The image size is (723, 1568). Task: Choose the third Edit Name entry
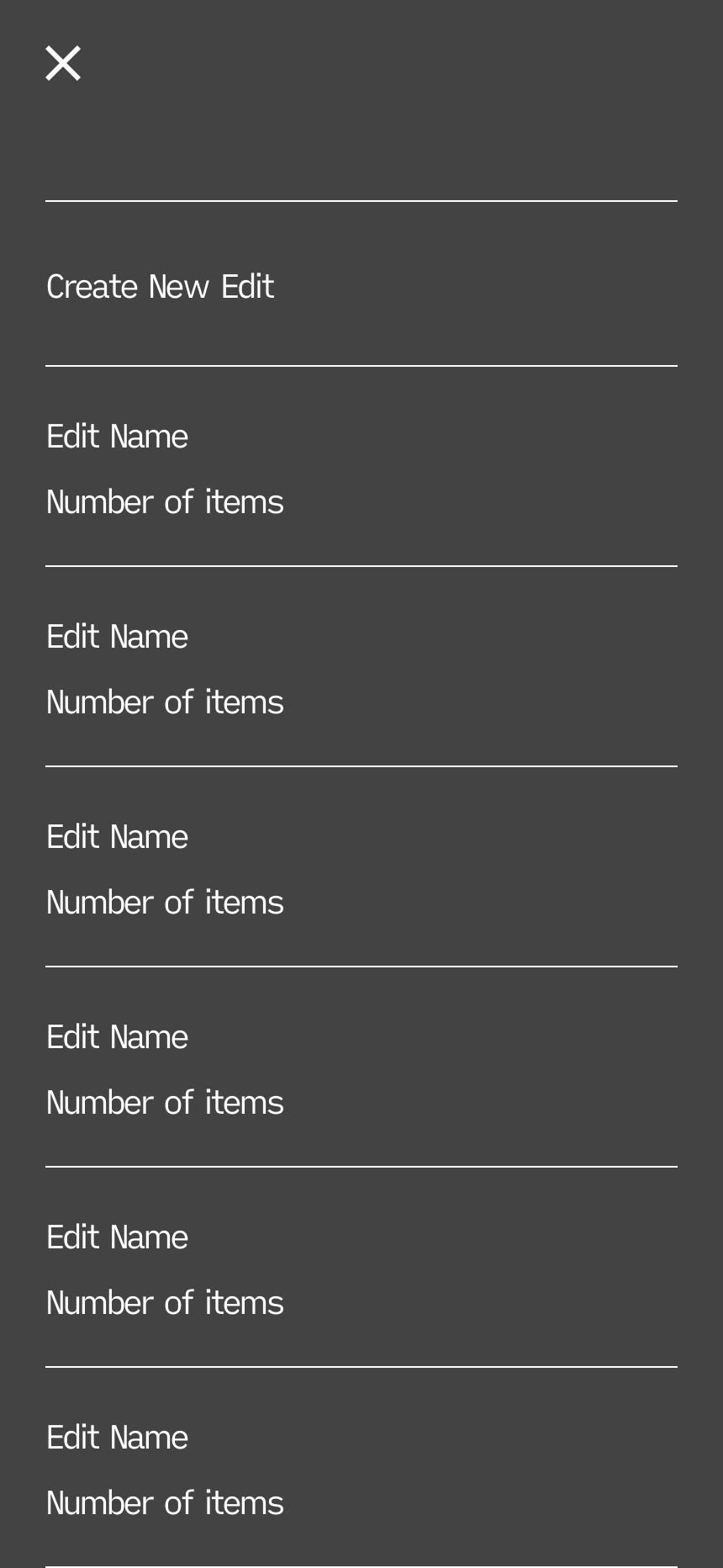[118, 837]
